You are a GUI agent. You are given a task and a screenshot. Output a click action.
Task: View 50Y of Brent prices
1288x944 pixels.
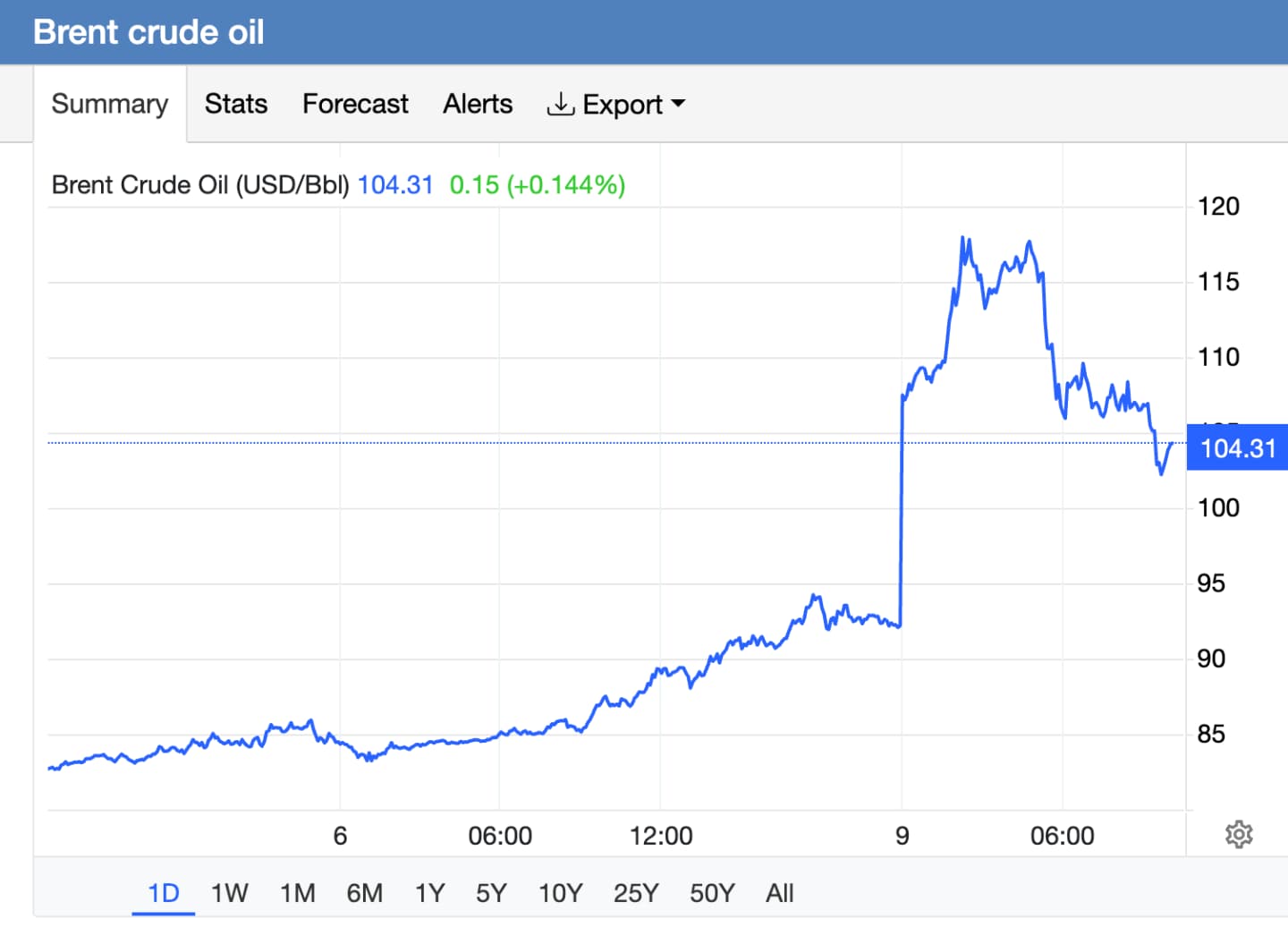(711, 892)
